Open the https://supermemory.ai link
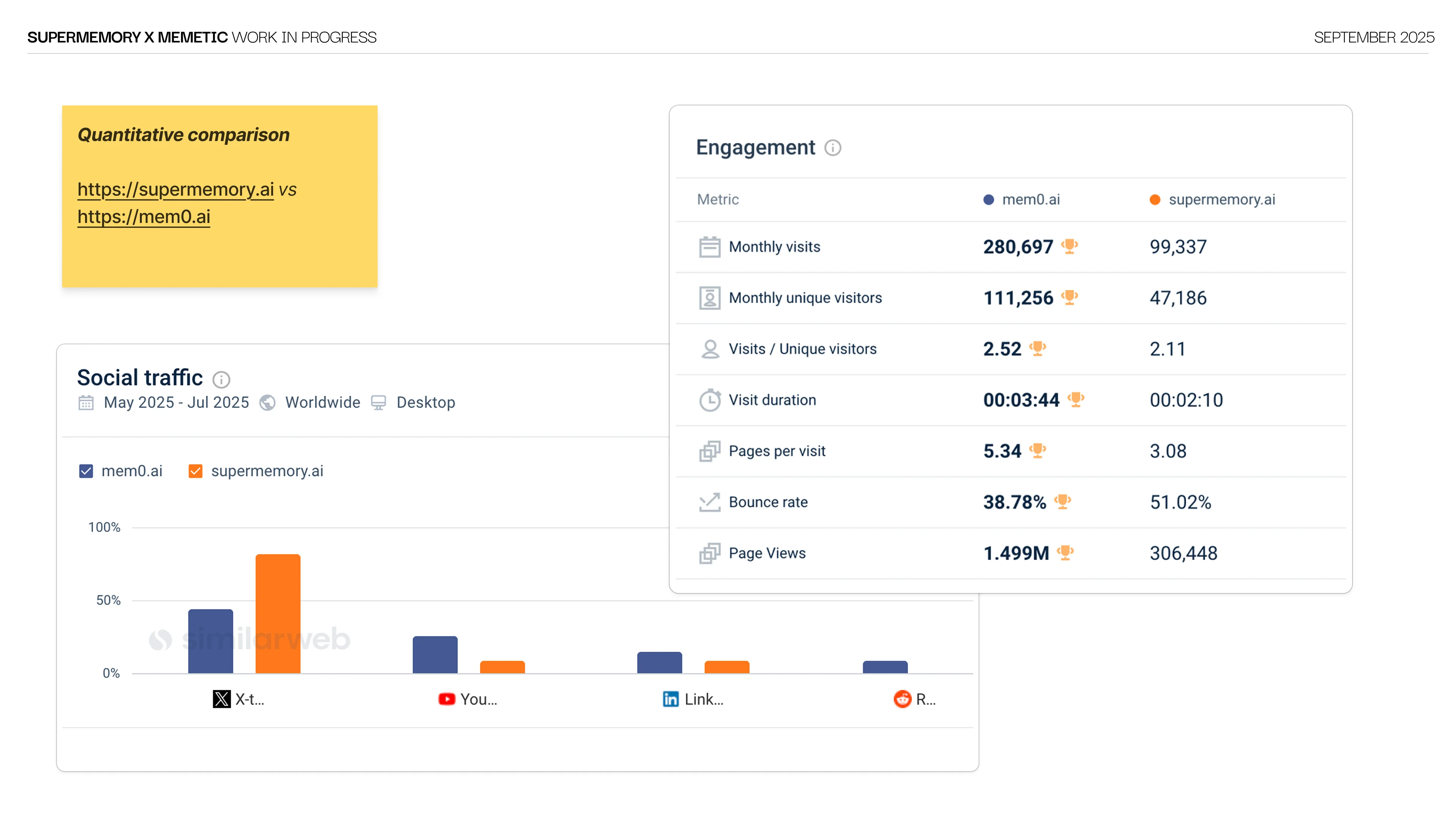This screenshot has width=1456, height=819. 175,189
